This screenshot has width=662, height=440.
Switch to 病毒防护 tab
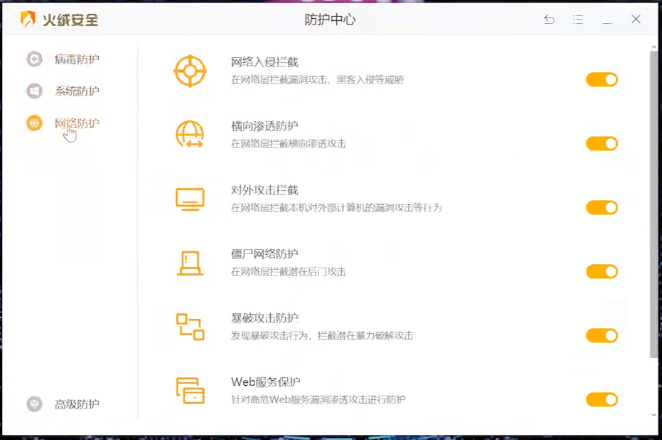[77, 59]
